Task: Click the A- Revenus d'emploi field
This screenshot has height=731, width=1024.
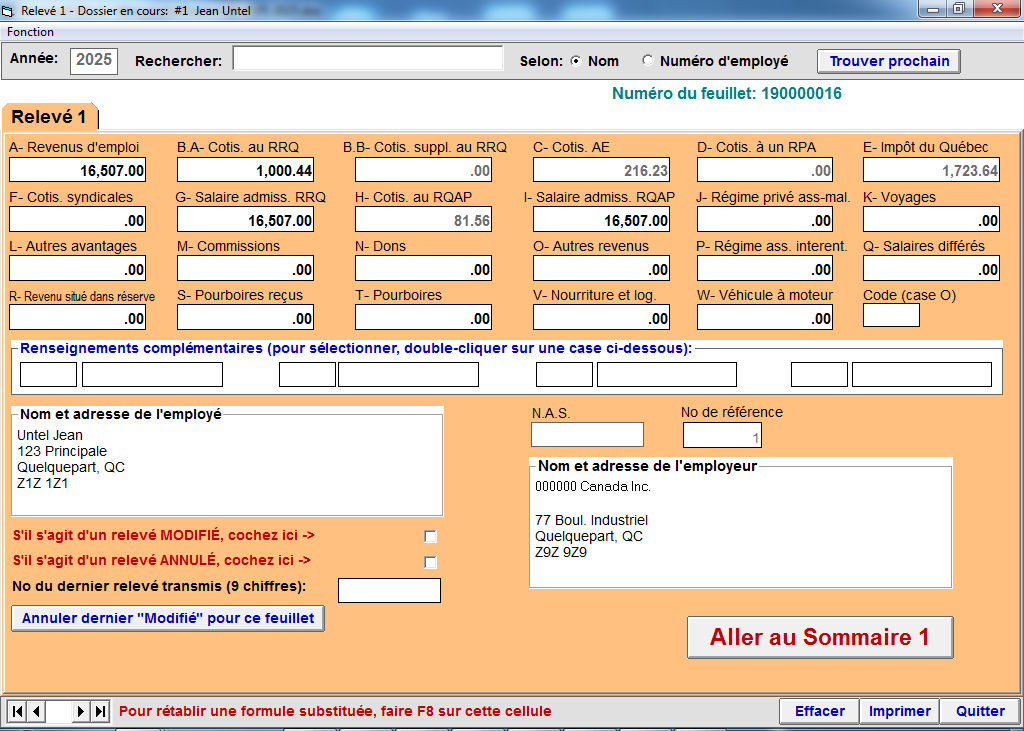Action: tap(78, 170)
